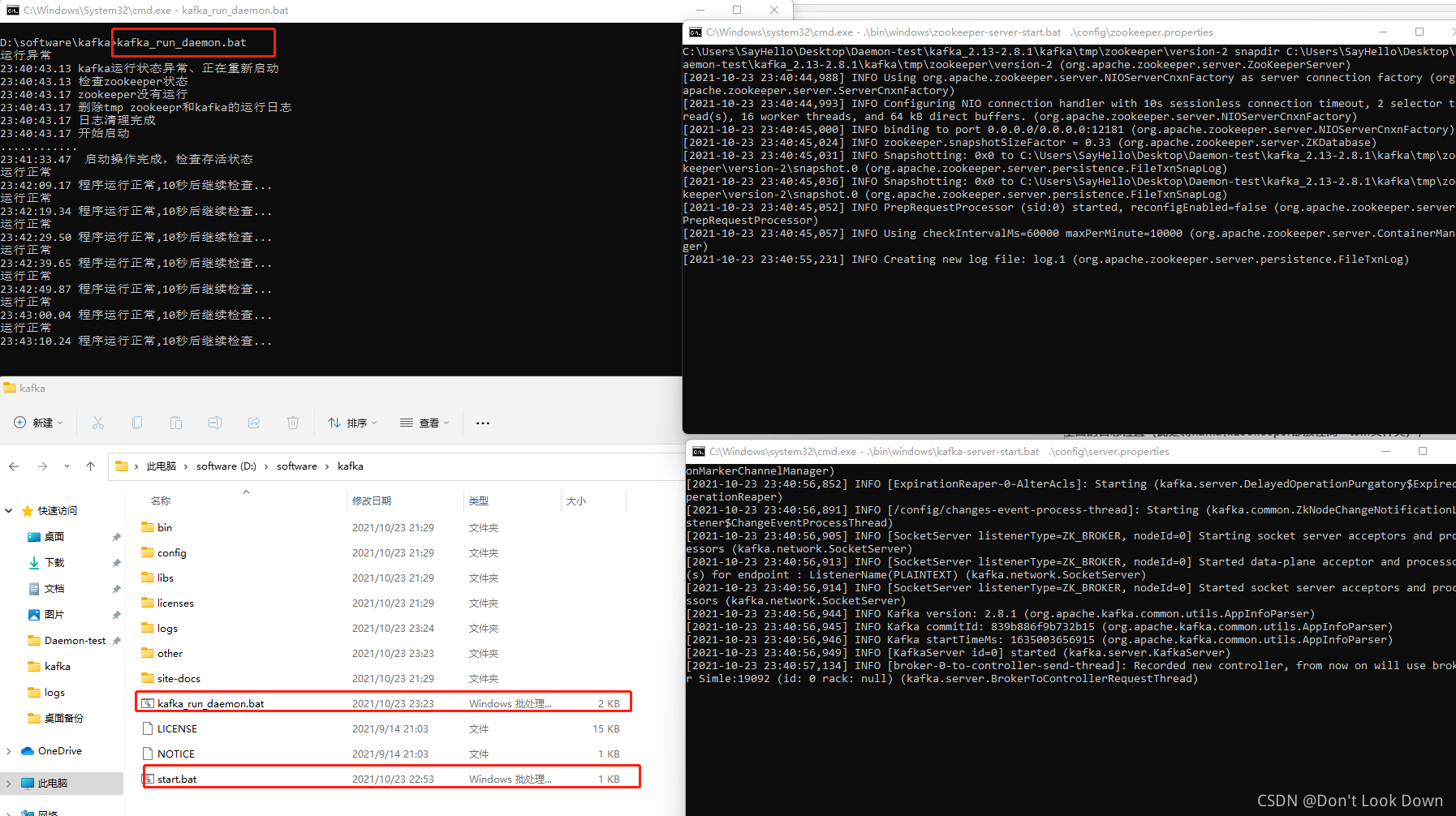Click the Cut scissors icon in Explorer toolbar
The height and width of the screenshot is (816, 1456).
pyautogui.click(x=98, y=423)
